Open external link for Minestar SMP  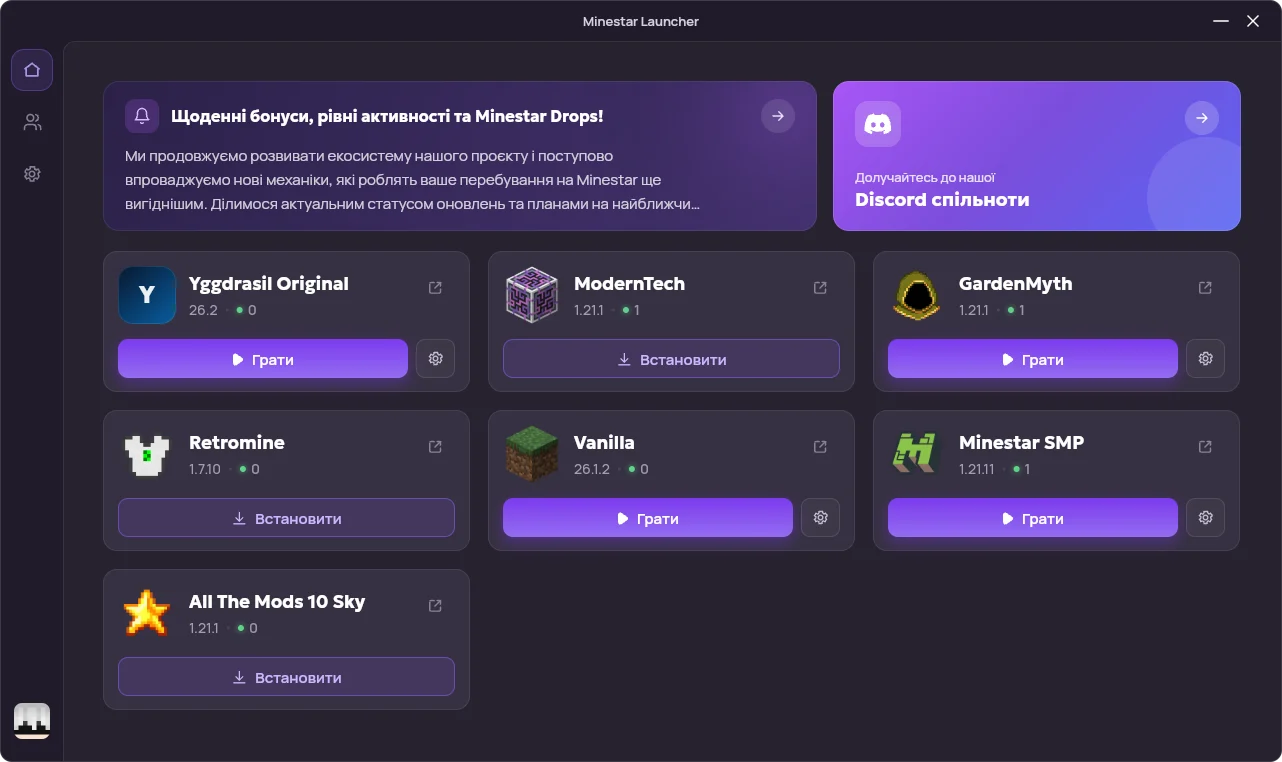tap(1205, 447)
